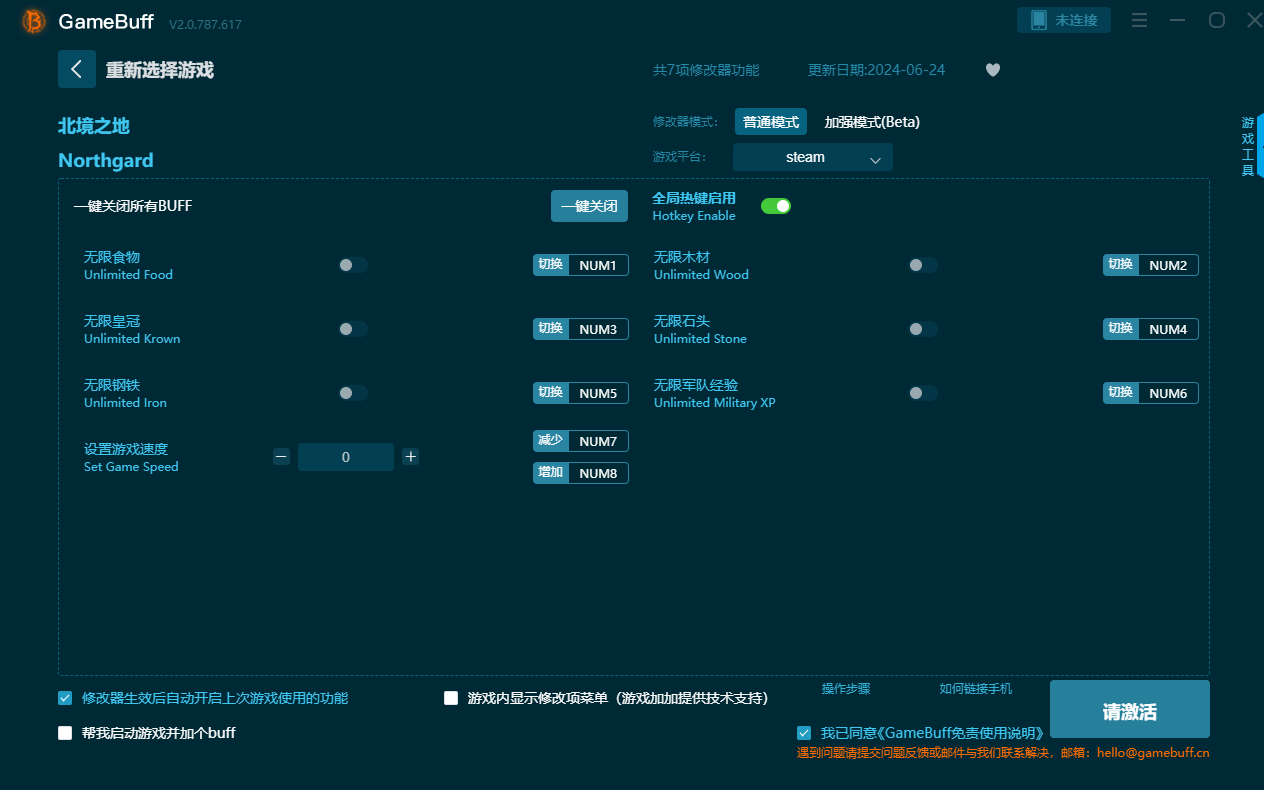The image size is (1264, 790).
Task: Open the 如何链接手机 link
Action: coord(976,688)
